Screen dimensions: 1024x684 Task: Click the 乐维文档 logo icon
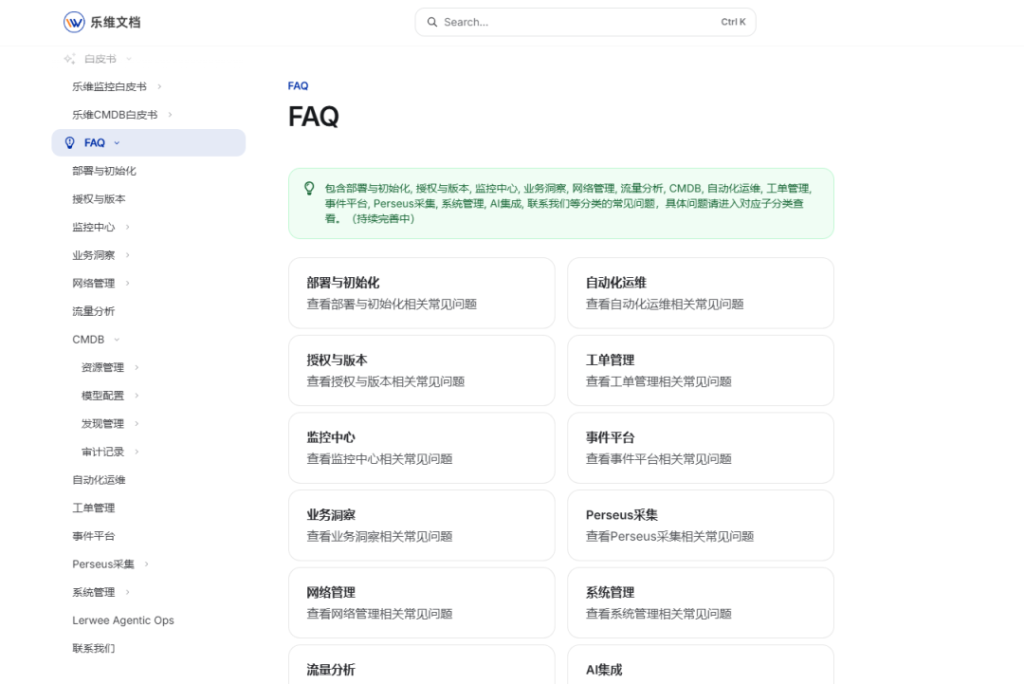(x=74, y=22)
